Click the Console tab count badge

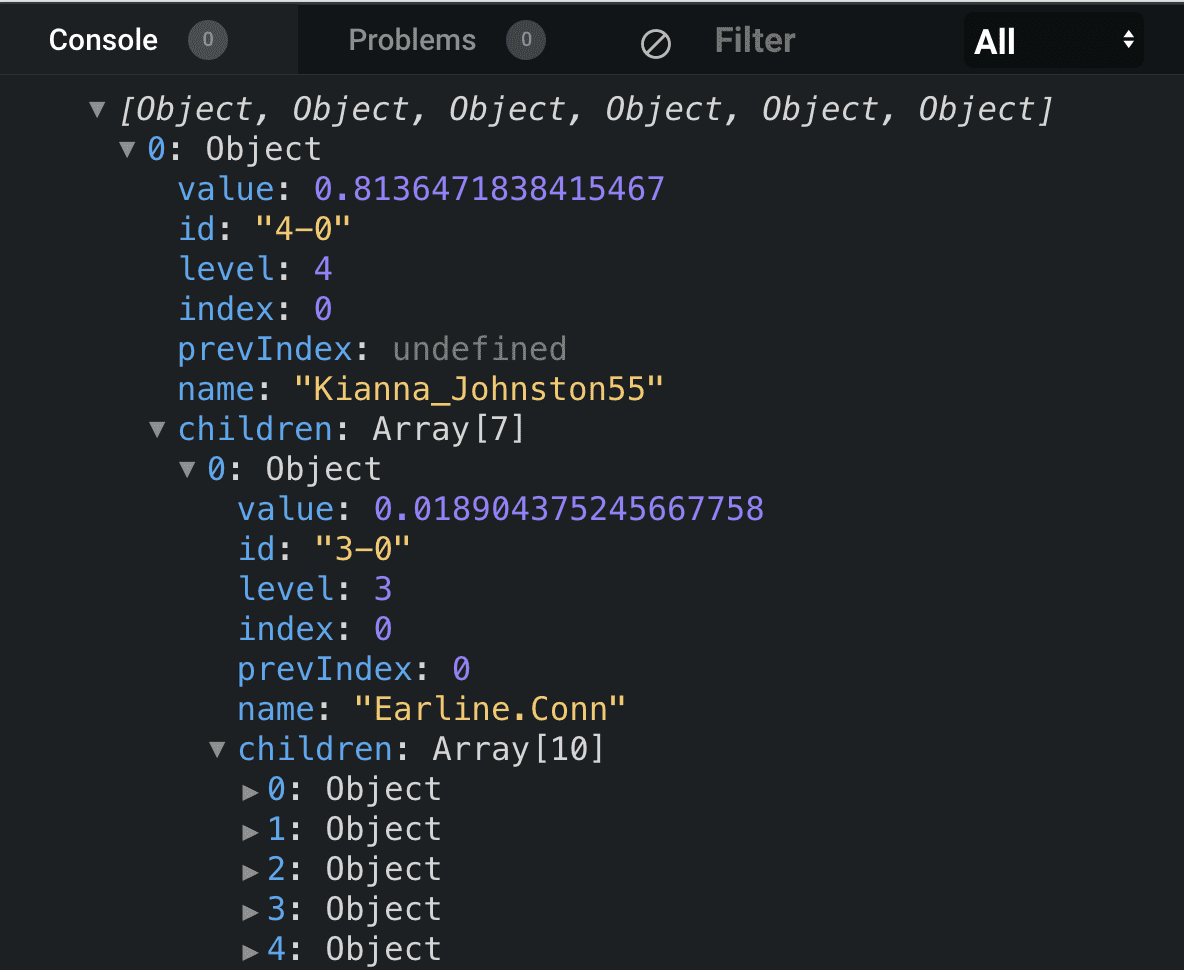pyautogui.click(x=208, y=40)
